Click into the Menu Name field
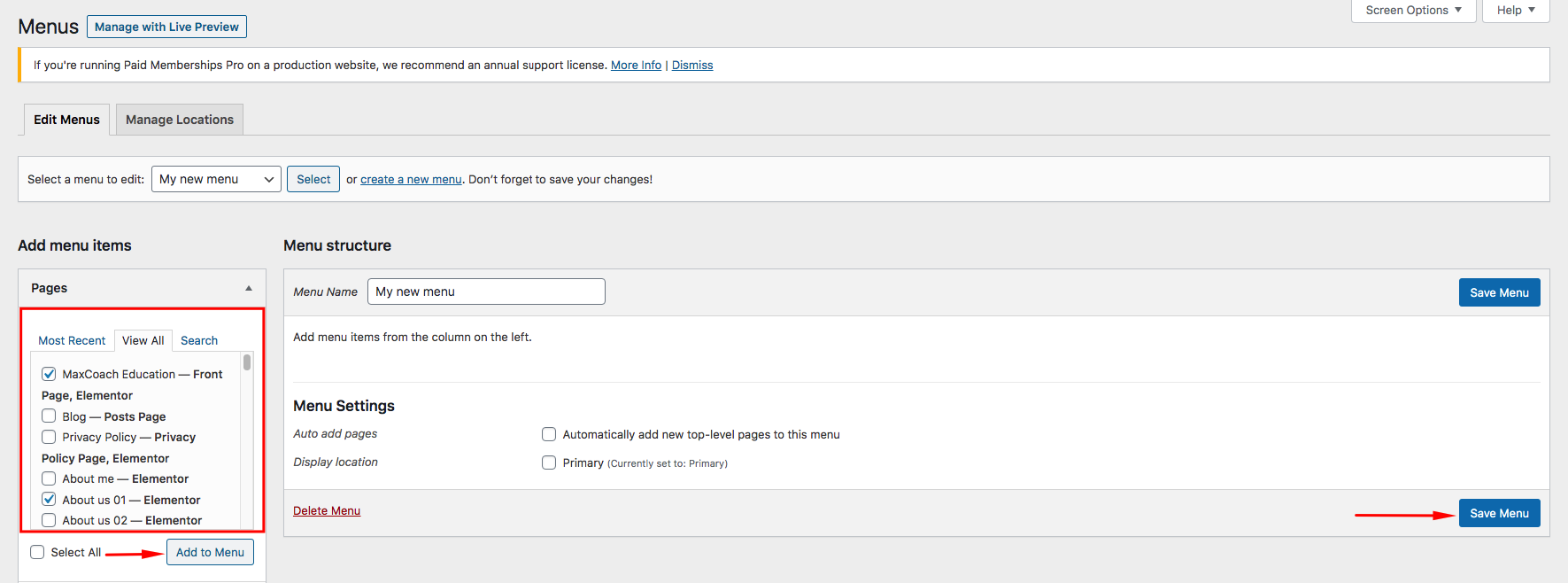This screenshot has height=583, width=1568. [x=486, y=291]
